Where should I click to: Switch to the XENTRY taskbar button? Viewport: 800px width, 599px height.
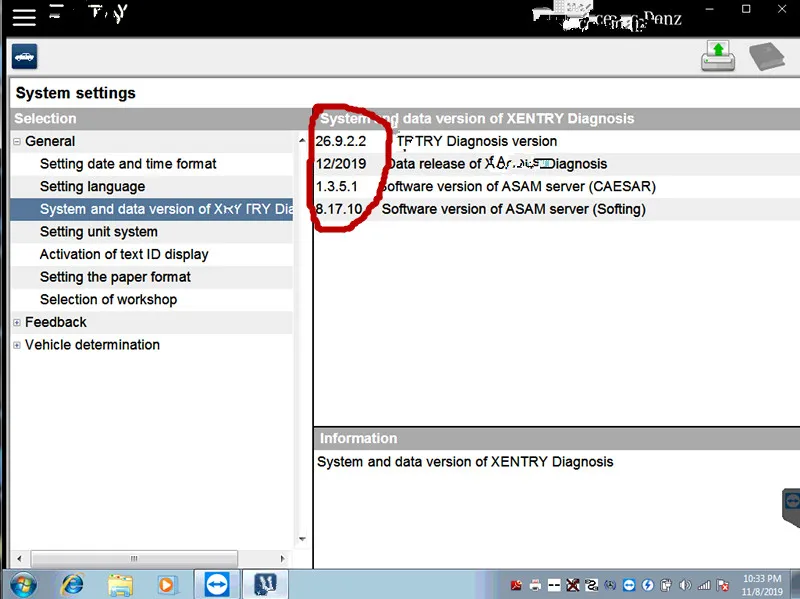point(265,585)
